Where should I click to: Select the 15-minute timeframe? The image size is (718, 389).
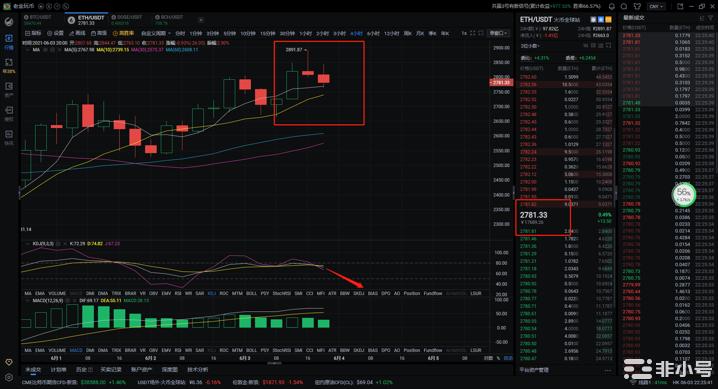[x=267, y=33]
